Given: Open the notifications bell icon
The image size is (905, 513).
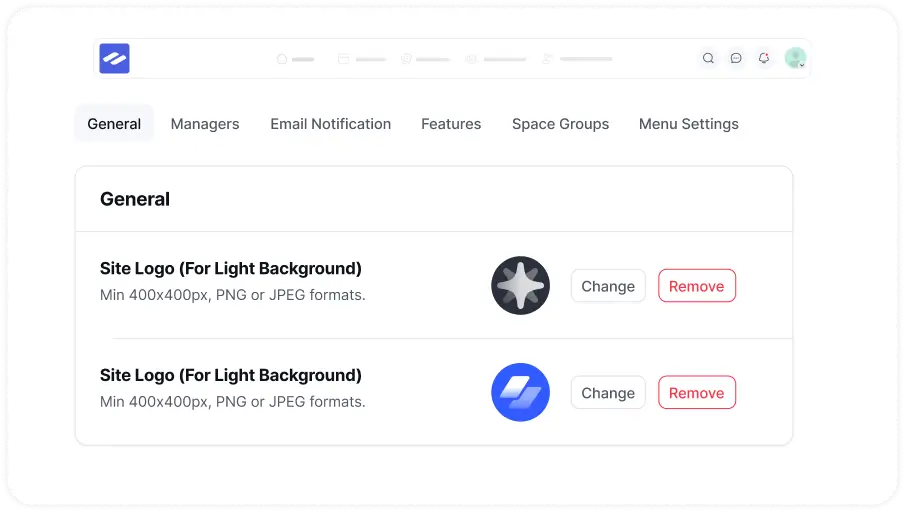Looking at the screenshot, I should pyautogui.click(x=764, y=59).
